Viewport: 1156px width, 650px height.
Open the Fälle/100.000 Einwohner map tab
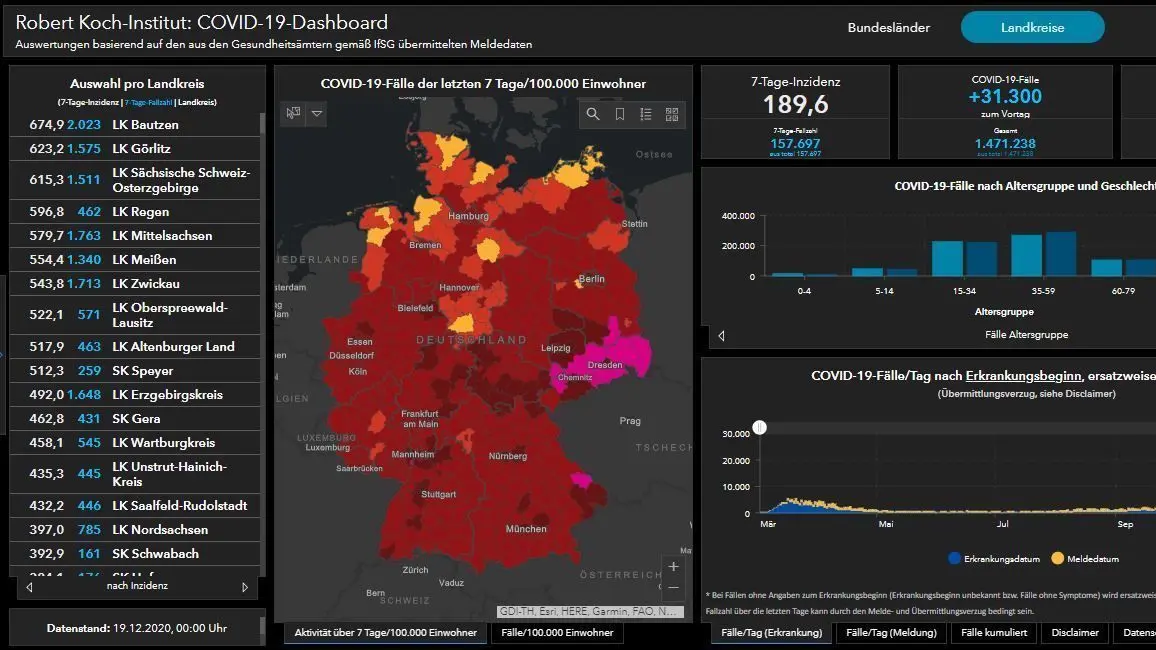pos(557,632)
